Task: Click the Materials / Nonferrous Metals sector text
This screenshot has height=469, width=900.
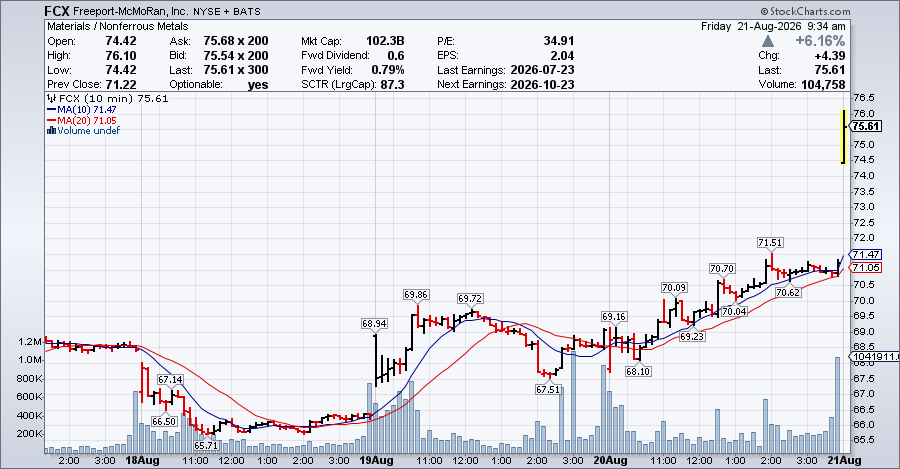Action: point(118,26)
